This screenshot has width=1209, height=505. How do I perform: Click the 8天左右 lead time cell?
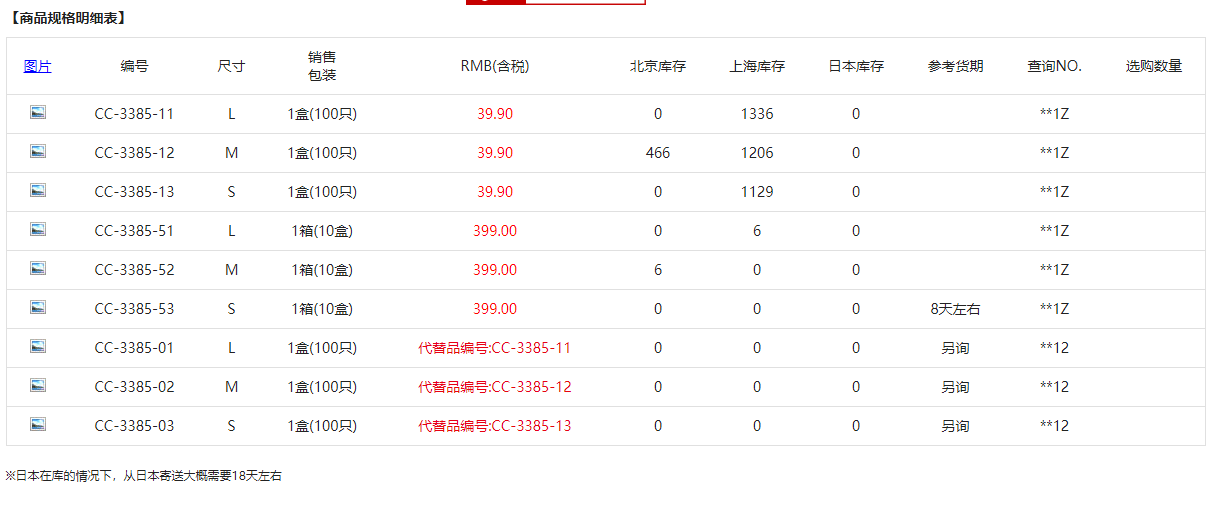[955, 309]
